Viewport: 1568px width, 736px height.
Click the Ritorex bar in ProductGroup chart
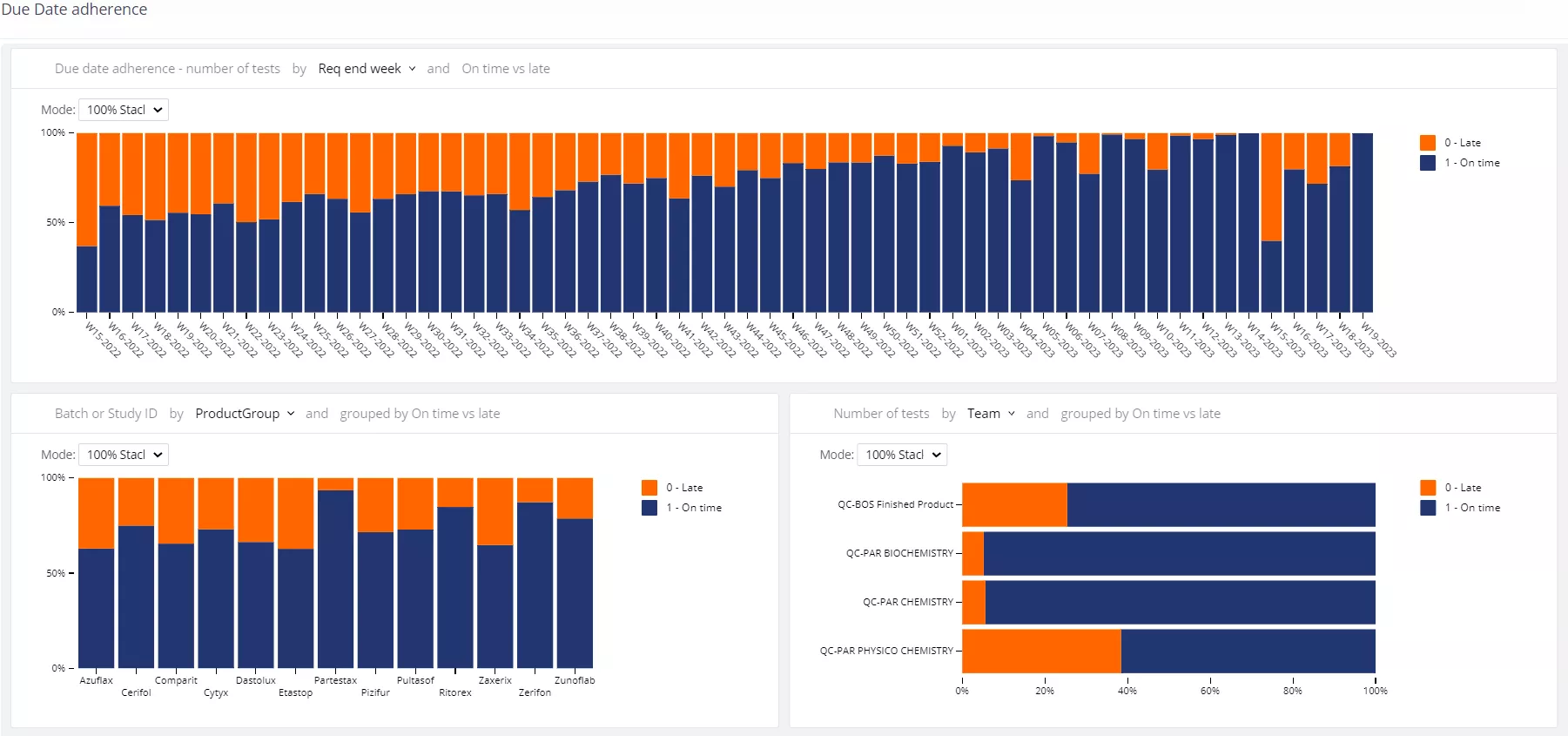tap(455, 573)
